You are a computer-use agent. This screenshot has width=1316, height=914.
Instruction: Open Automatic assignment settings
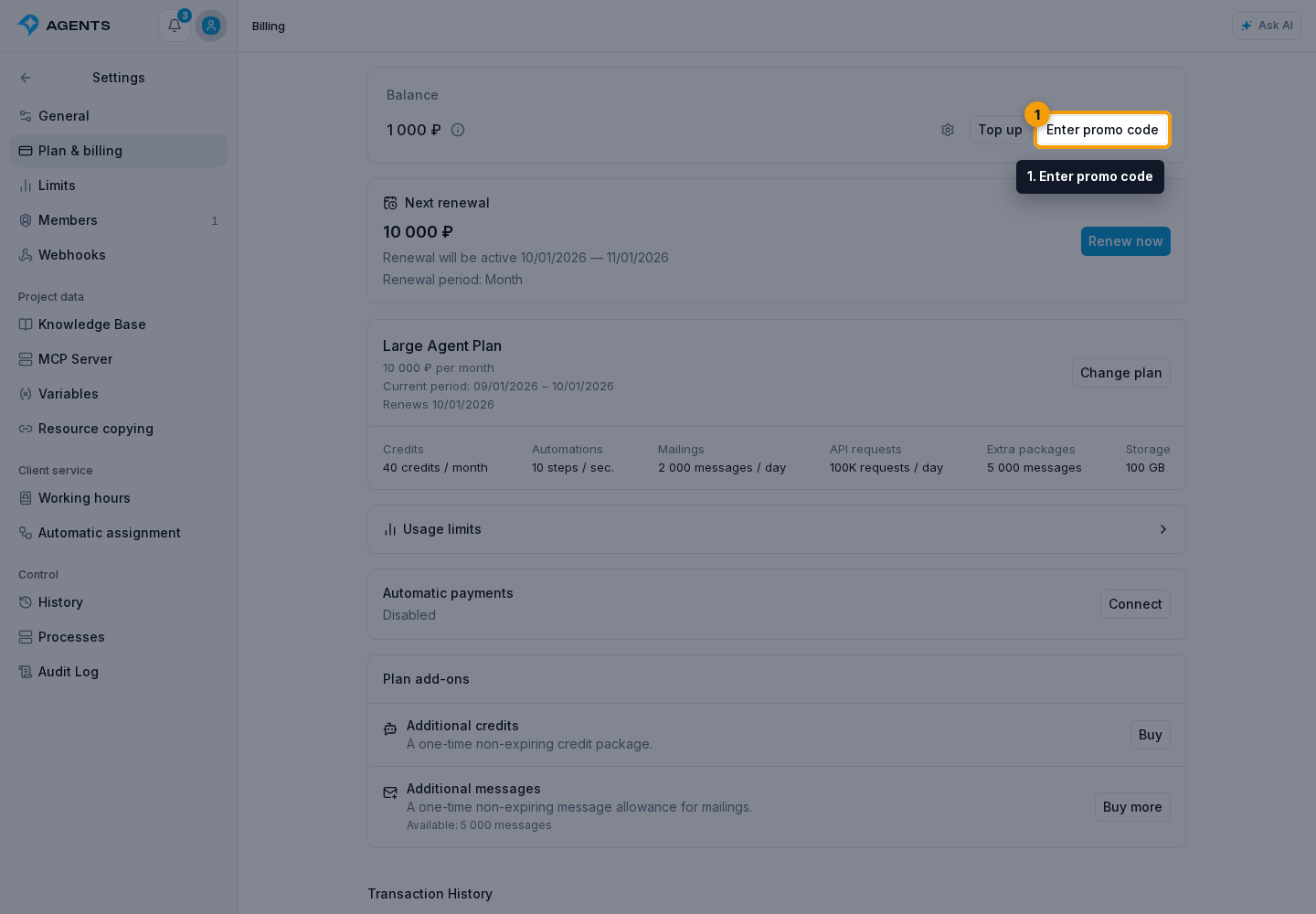click(118, 533)
